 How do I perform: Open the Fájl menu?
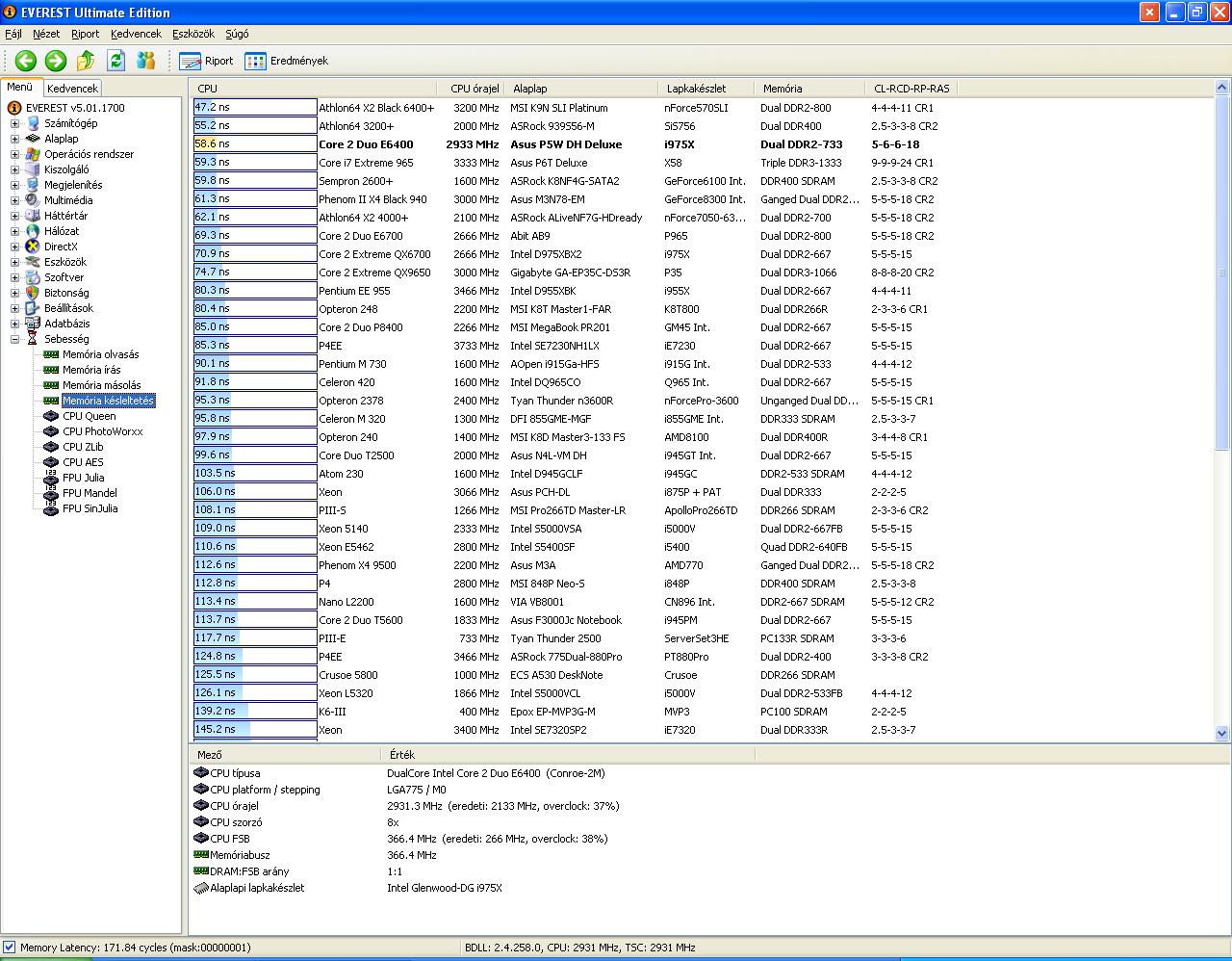pyautogui.click(x=13, y=34)
